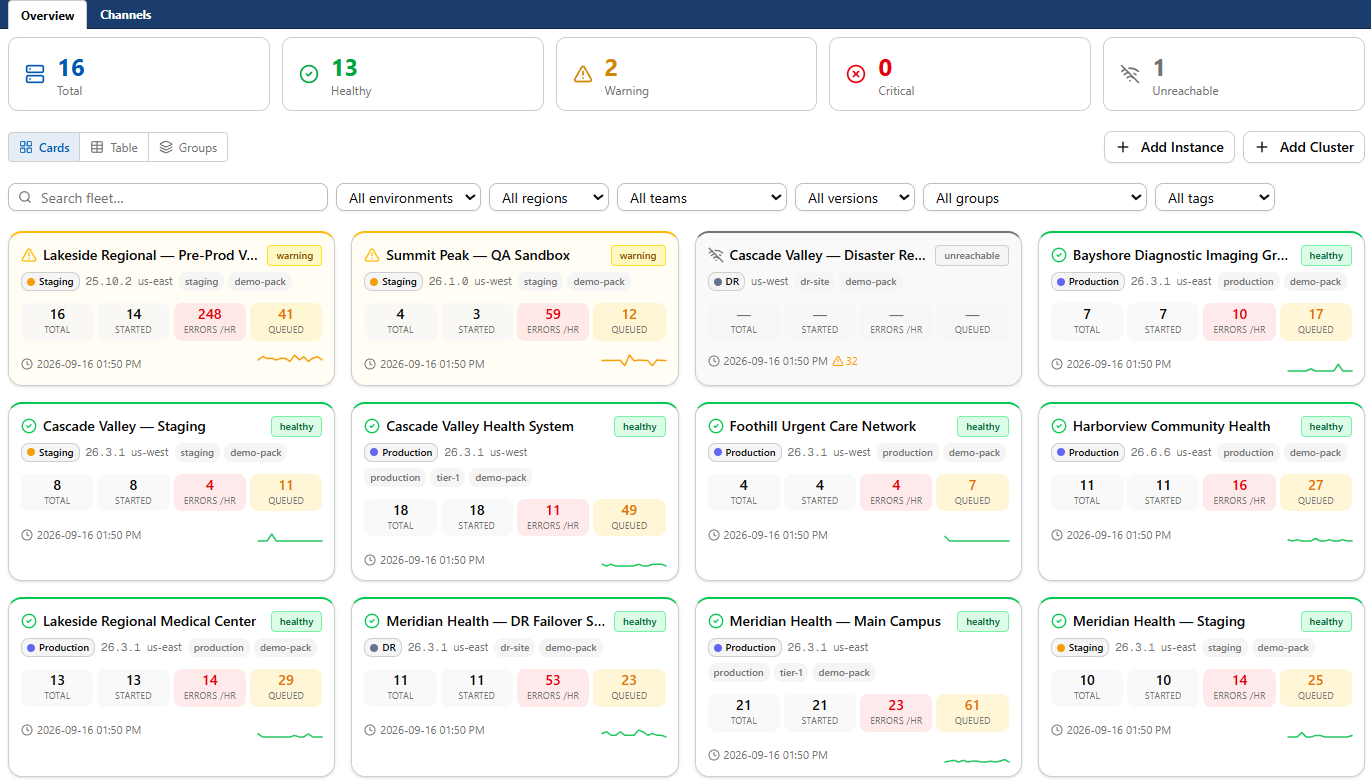Open Meridian Health — Main Campus card title
The width and height of the screenshot is (1371, 780).
tap(835, 621)
